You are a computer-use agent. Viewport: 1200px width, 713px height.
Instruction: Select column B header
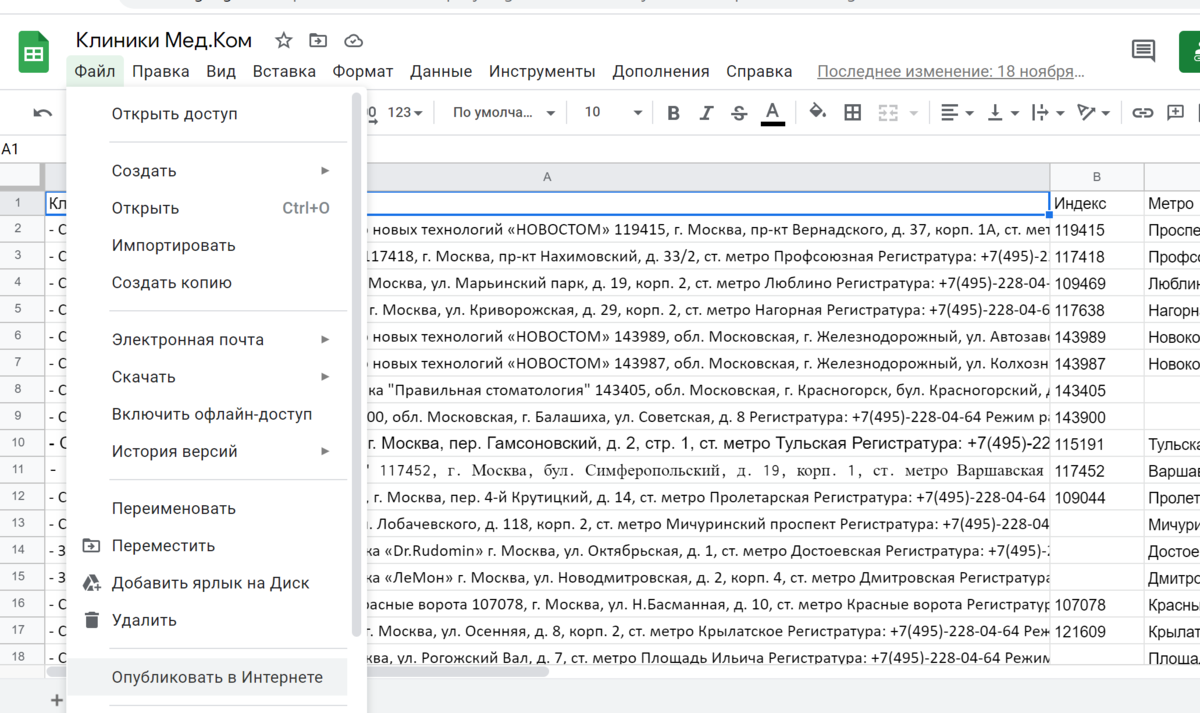1097,176
